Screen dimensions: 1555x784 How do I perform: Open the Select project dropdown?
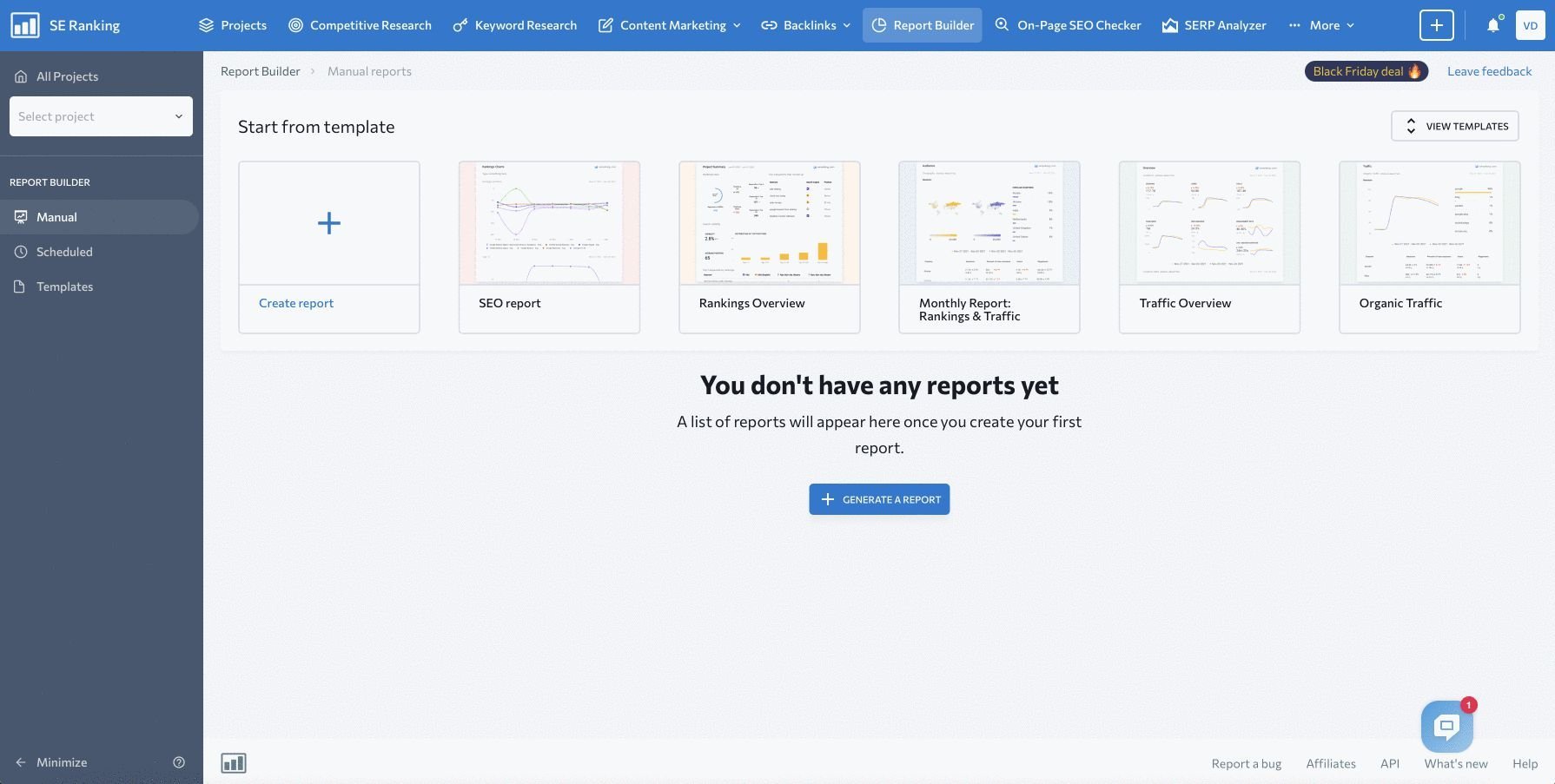[x=101, y=116]
